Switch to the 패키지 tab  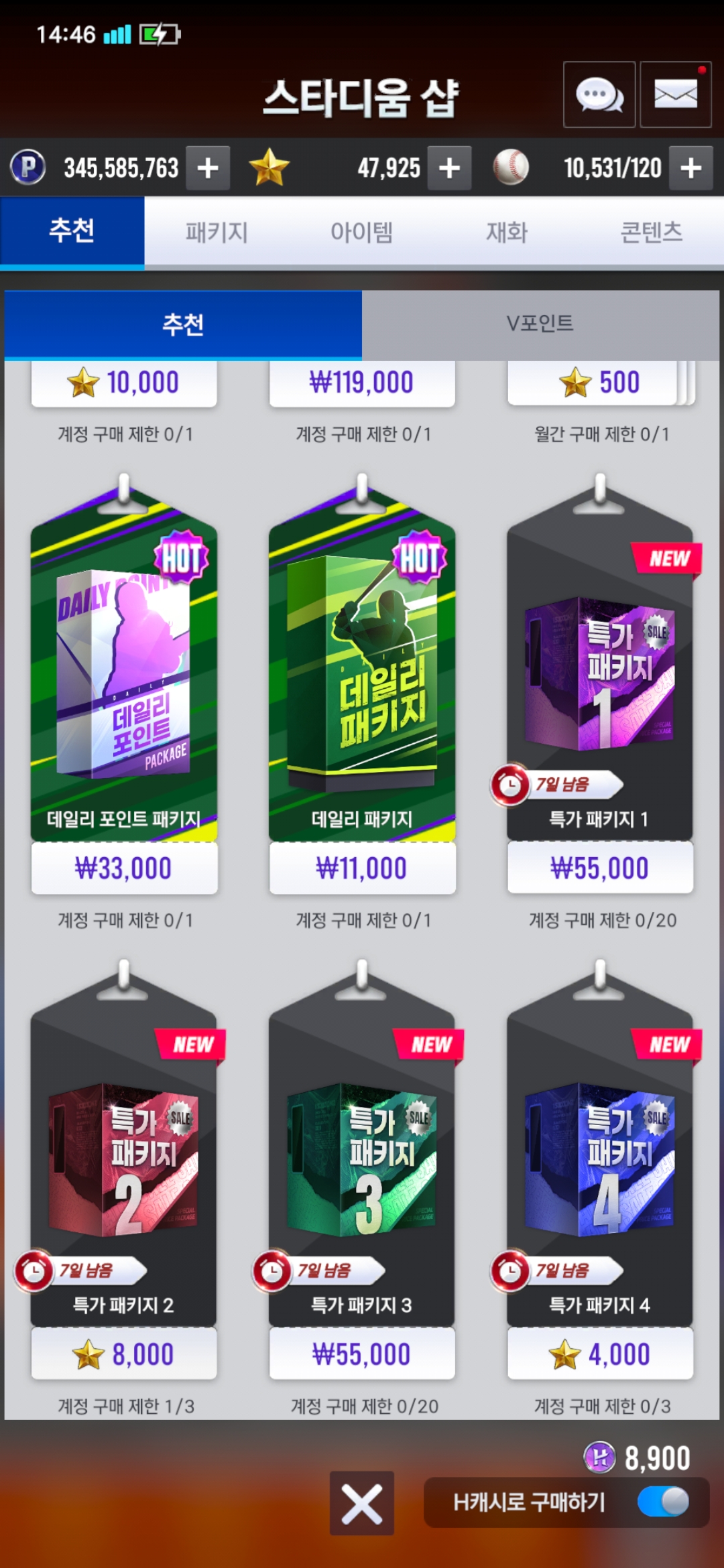point(217,233)
